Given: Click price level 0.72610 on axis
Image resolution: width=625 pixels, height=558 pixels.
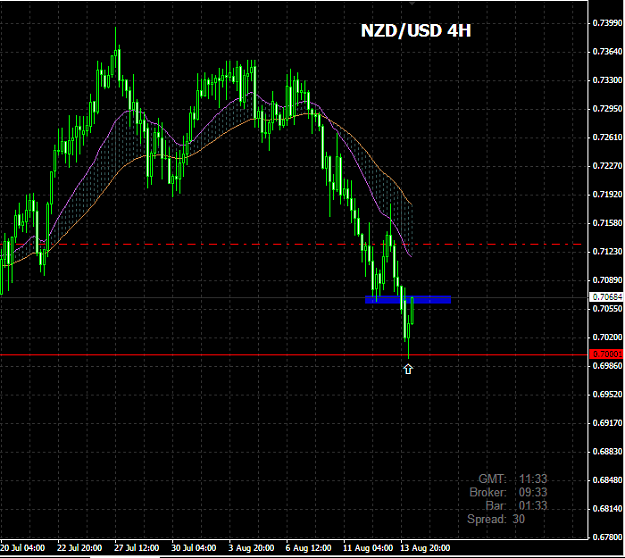Looking at the screenshot, I should 607,137.
